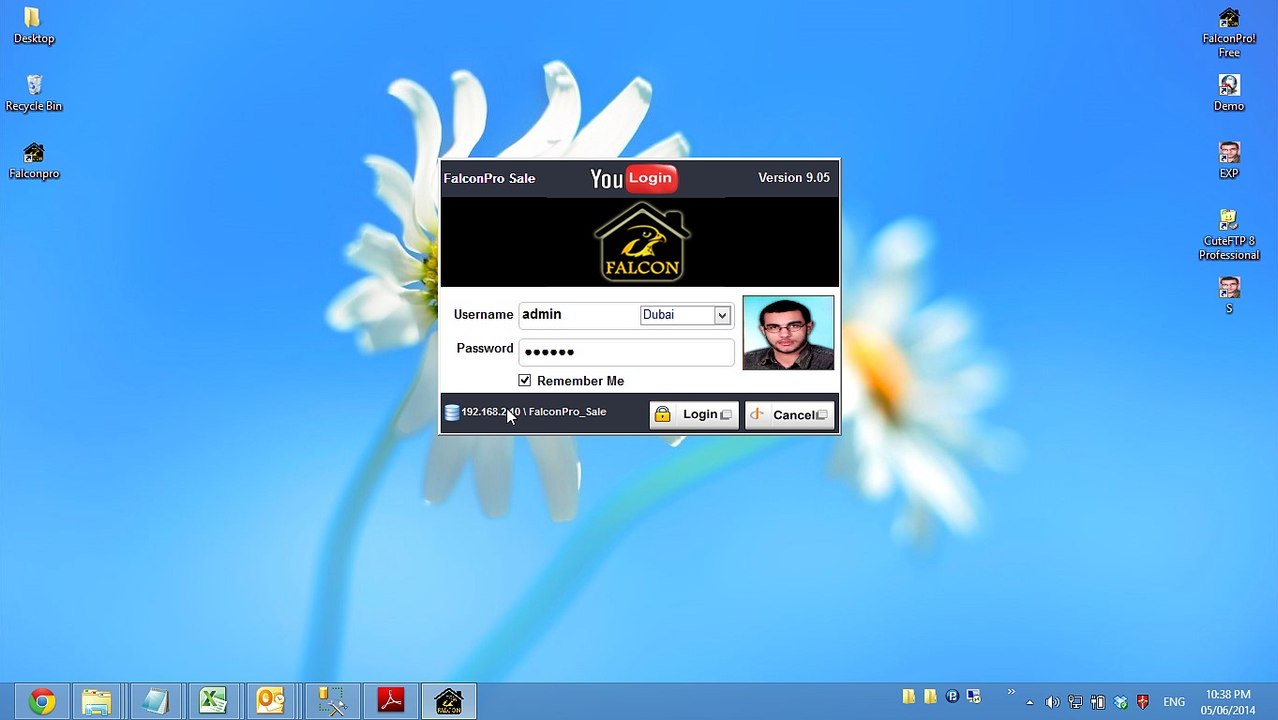Open Adobe Reader from the taskbar
Screen dimensions: 1278x720
click(390, 701)
